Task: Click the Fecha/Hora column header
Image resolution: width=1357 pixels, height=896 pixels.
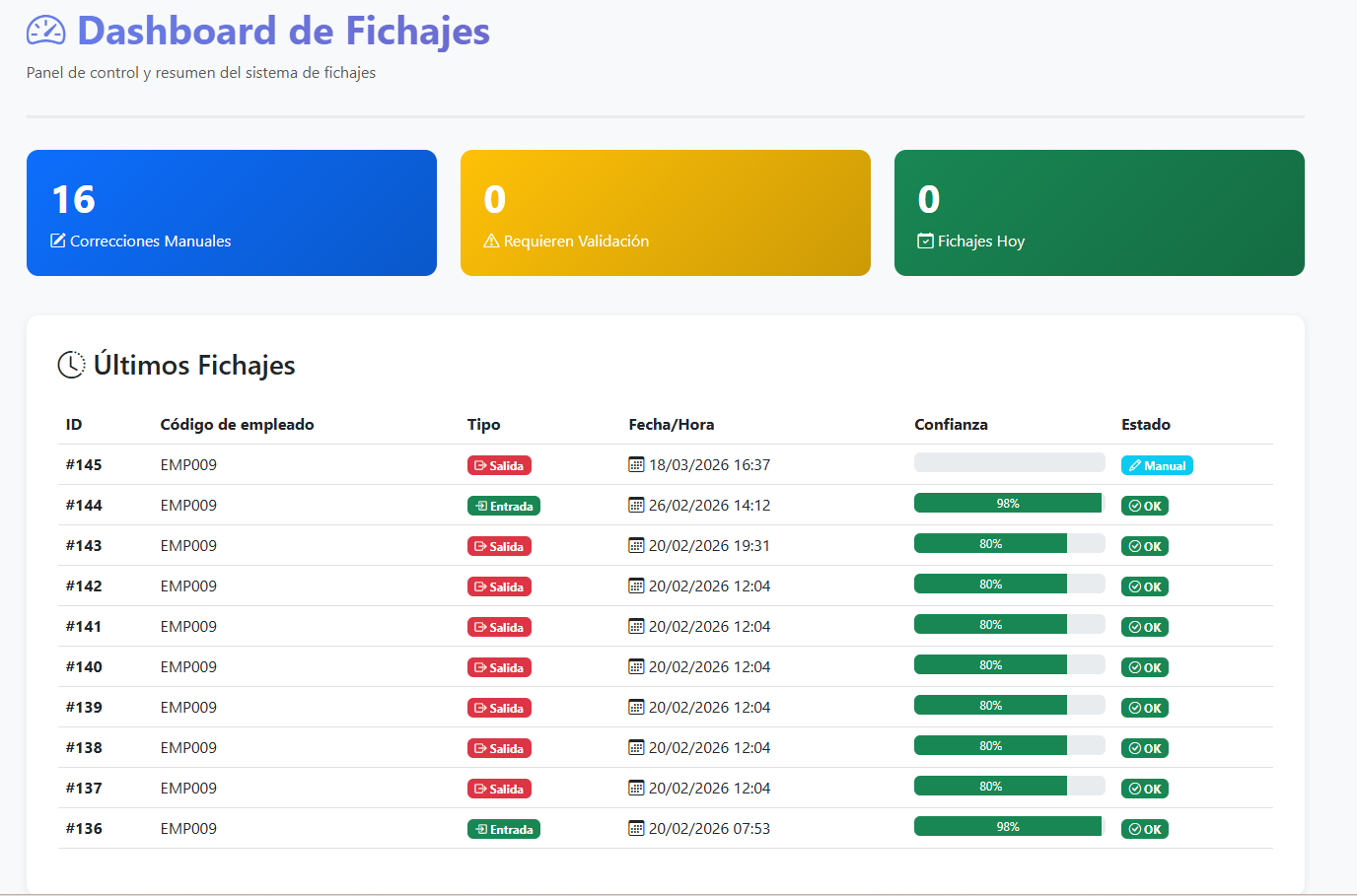Action: click(x=671, y=425)
